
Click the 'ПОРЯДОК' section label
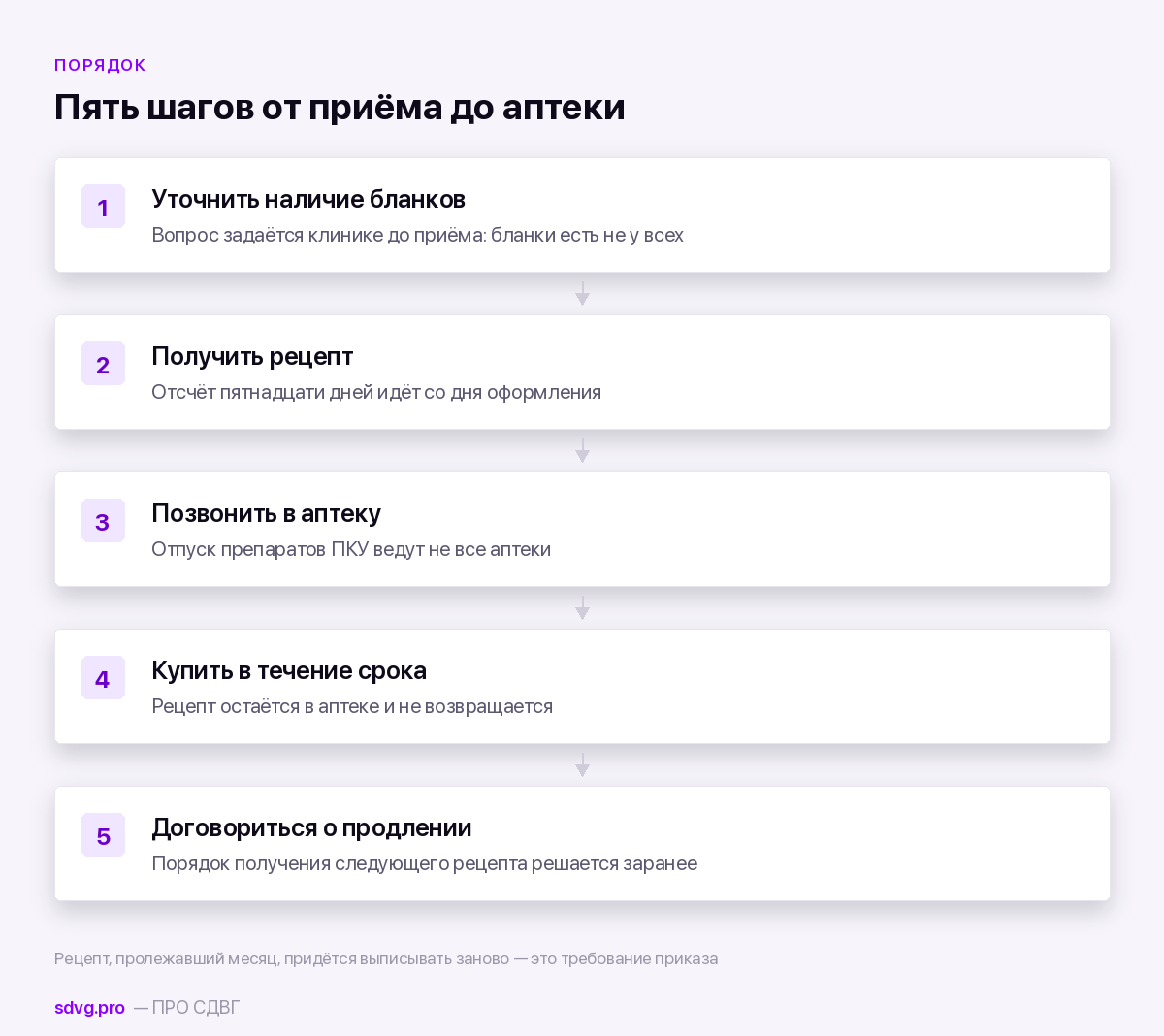tap(100, 65)
